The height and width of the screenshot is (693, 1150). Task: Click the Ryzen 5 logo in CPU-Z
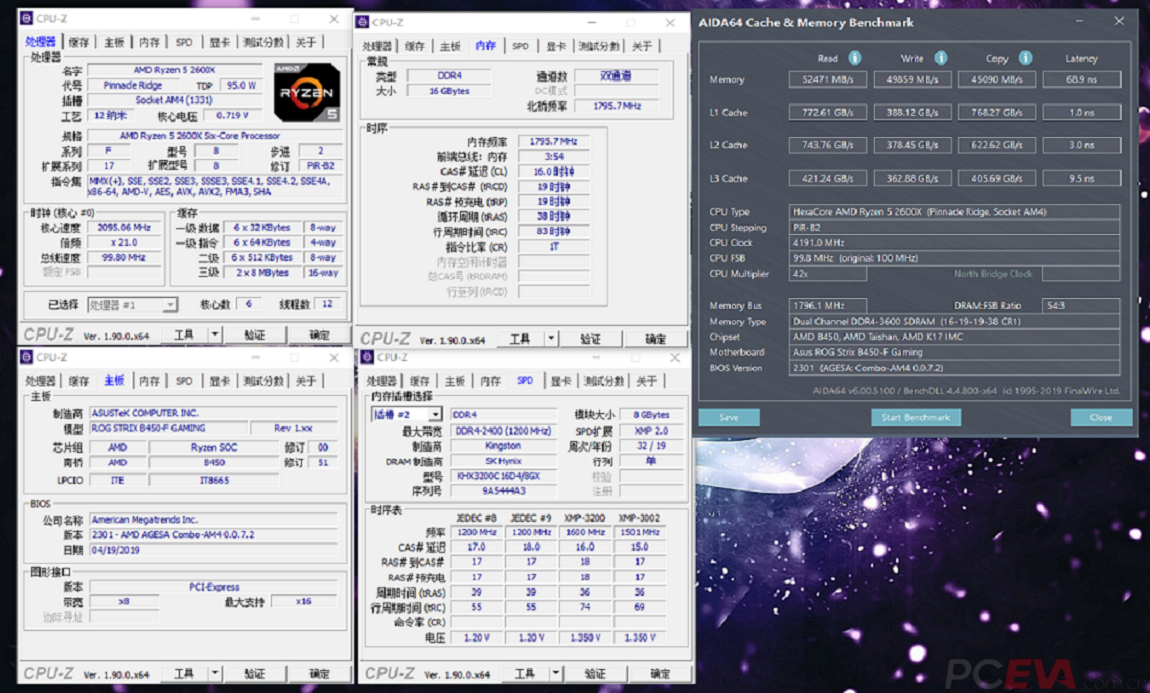[307, 92]
